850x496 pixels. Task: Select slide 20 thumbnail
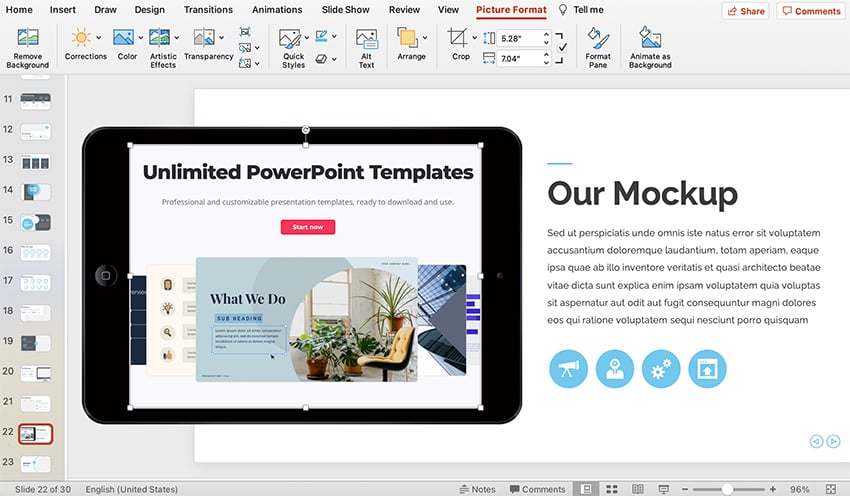point(36,373)
